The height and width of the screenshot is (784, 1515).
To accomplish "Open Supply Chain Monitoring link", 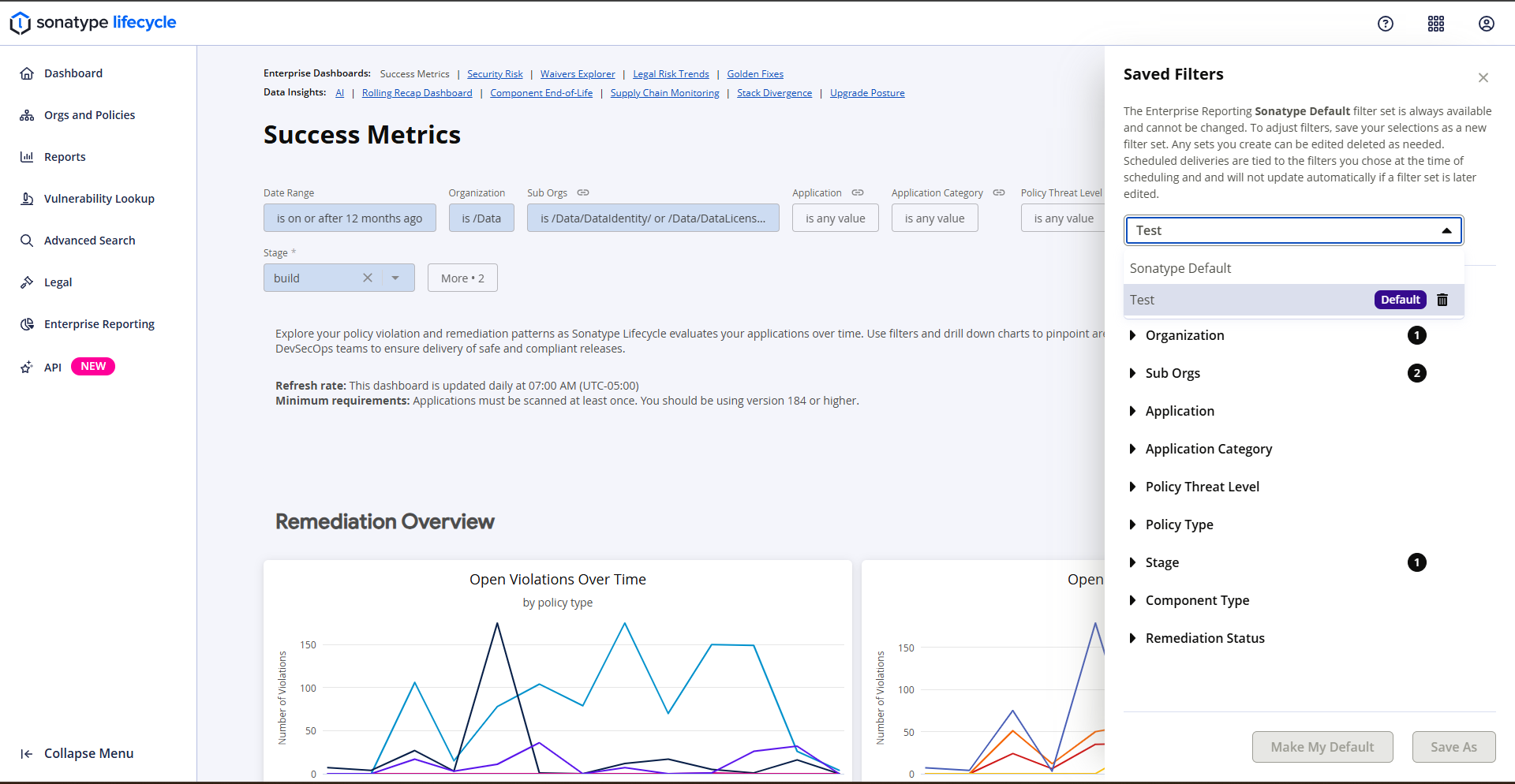I will click(x=664, y=93).
